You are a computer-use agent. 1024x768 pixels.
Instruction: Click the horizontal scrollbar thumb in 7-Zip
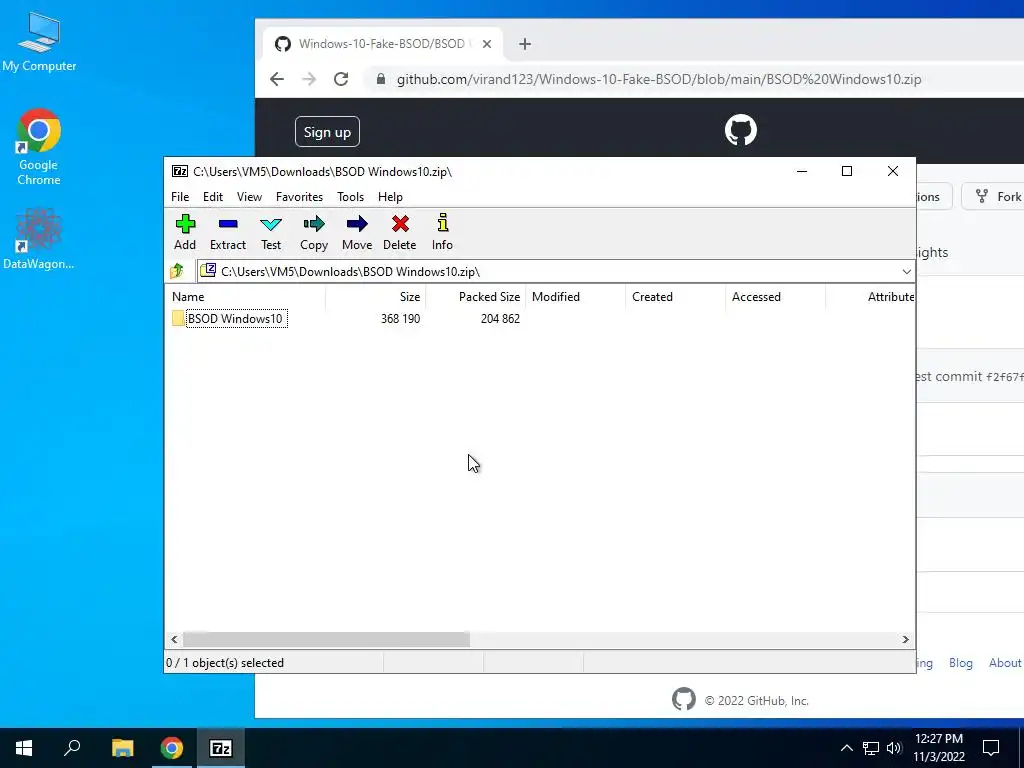327,639
